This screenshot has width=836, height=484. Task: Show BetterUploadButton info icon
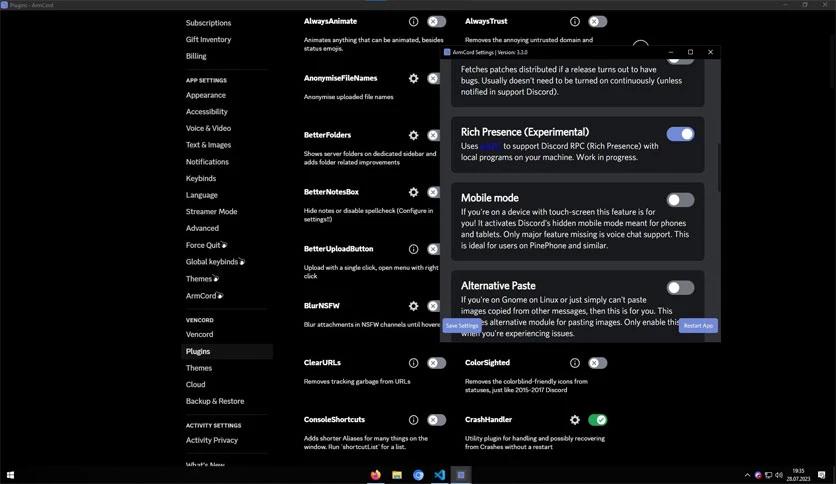pos(413,249)
